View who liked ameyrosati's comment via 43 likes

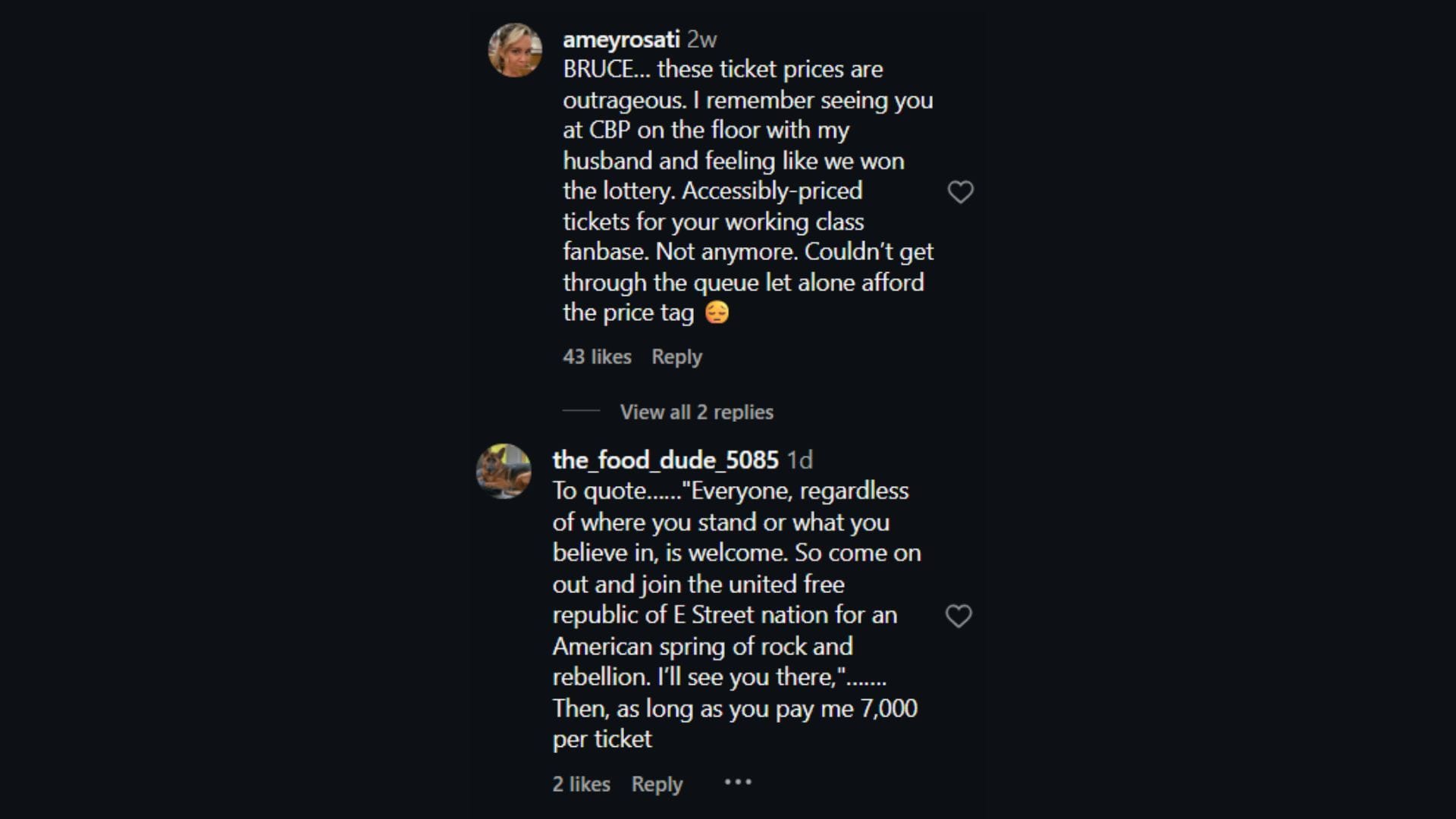coord(597,356)
